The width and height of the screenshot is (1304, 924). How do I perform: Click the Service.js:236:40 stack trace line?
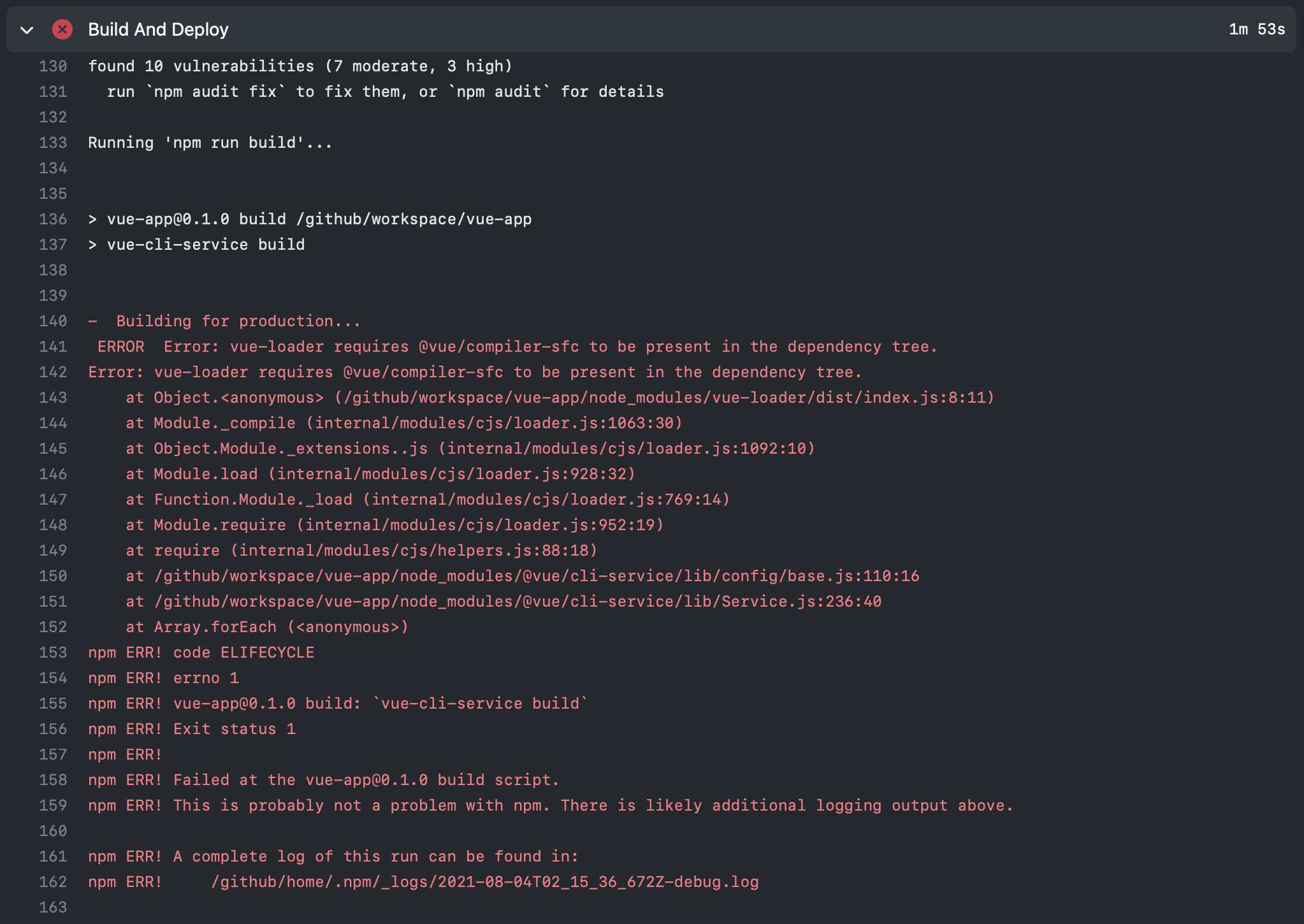[503, 602]
